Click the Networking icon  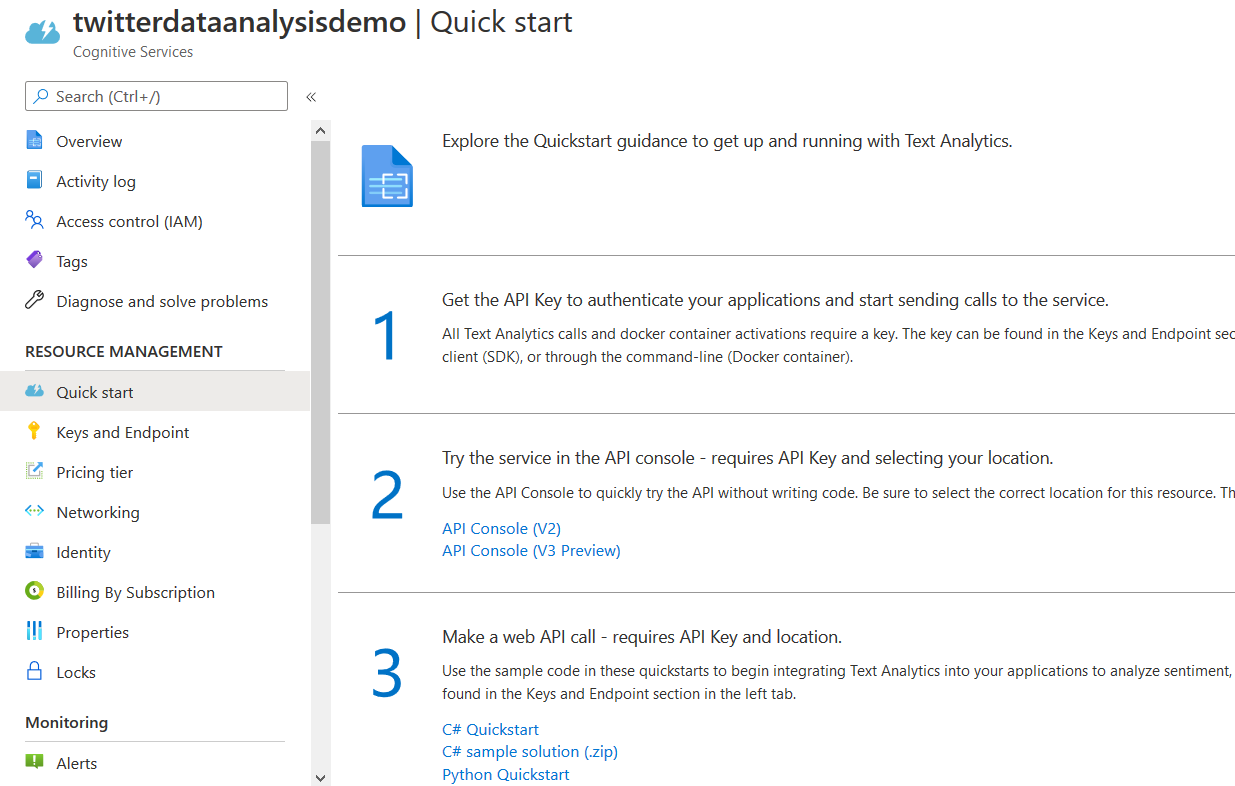click(x=35, y=512)
